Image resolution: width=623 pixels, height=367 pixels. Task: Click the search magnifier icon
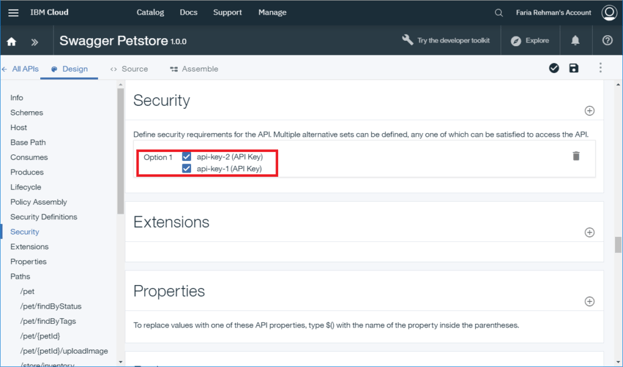click(499, 13)
